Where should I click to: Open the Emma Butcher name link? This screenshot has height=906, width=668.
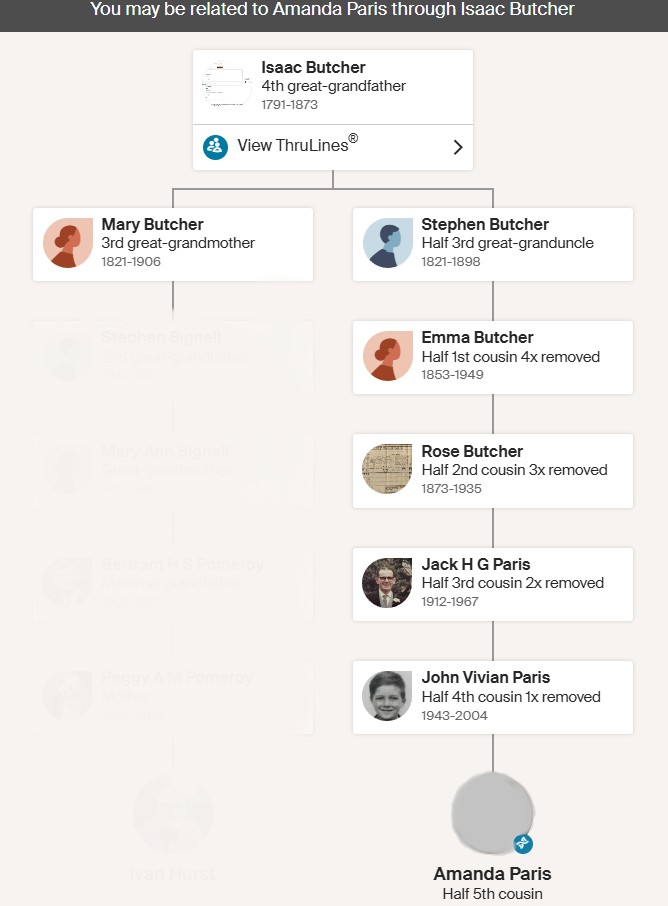[477, 338]
